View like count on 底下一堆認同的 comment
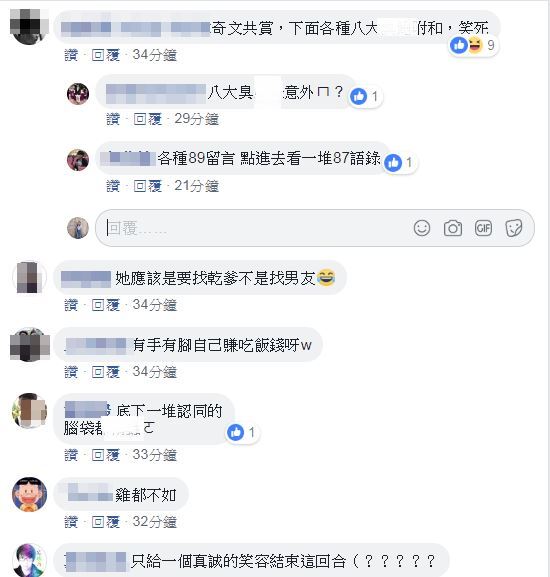The width and height of the screenshot is (550, 577). [x=241, y=432]
